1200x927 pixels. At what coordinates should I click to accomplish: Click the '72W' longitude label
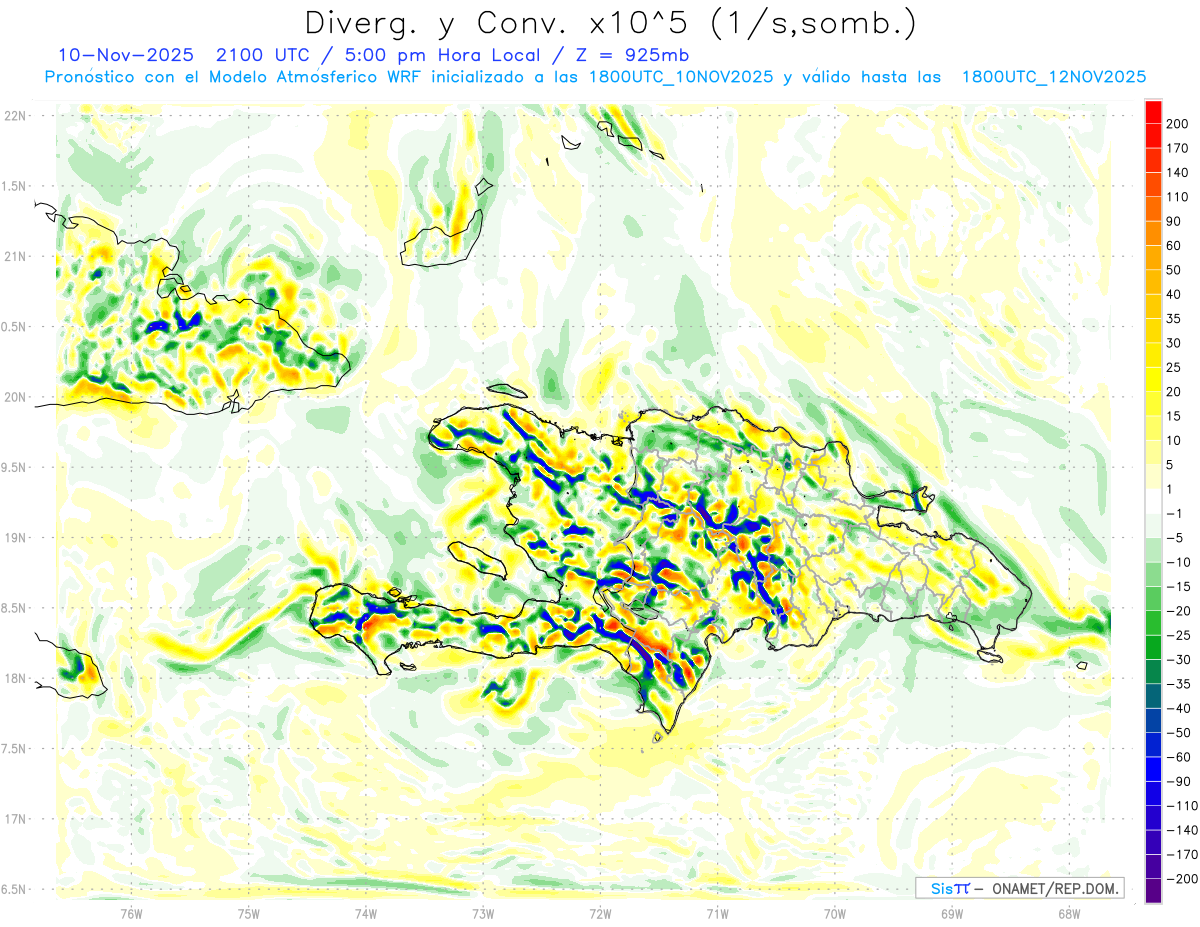coord(600,913)
